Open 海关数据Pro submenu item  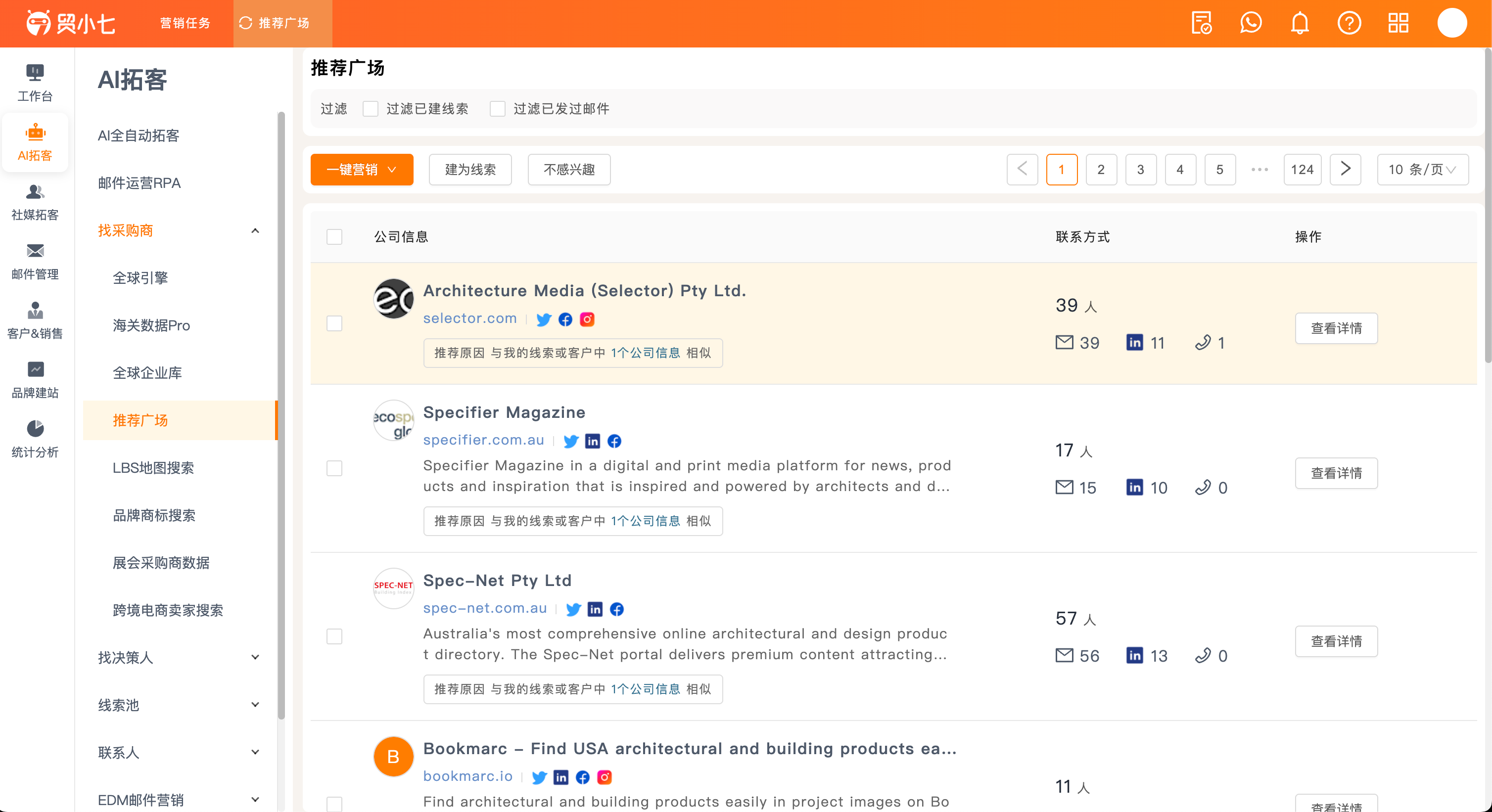[151, 325]
